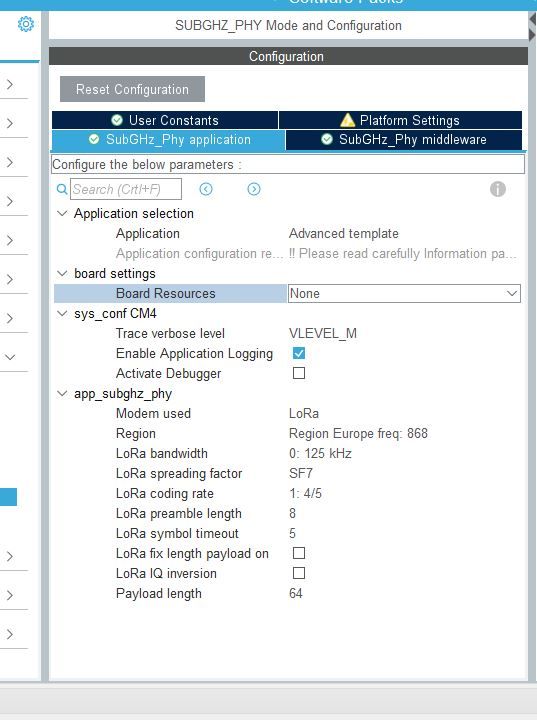Show parameter info icon
This screenshot has height=720, width=537.
(497, 189)
